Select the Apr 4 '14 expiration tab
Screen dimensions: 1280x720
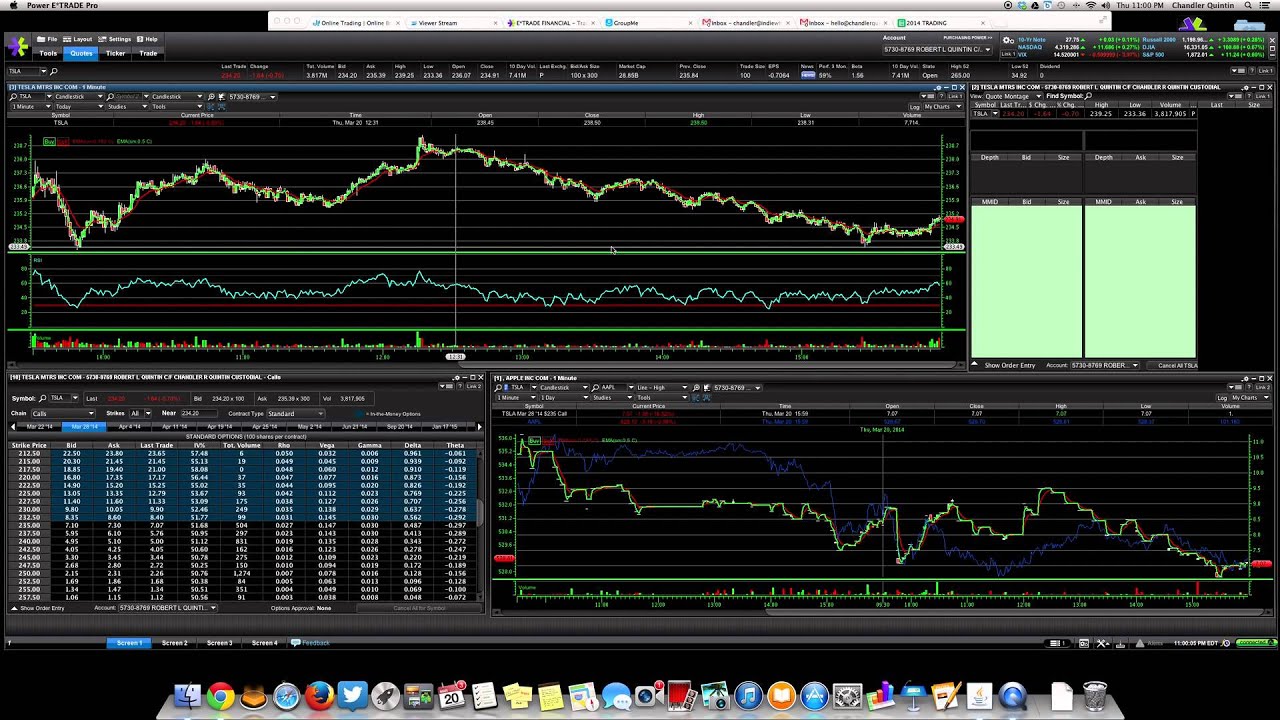[129, 427]
